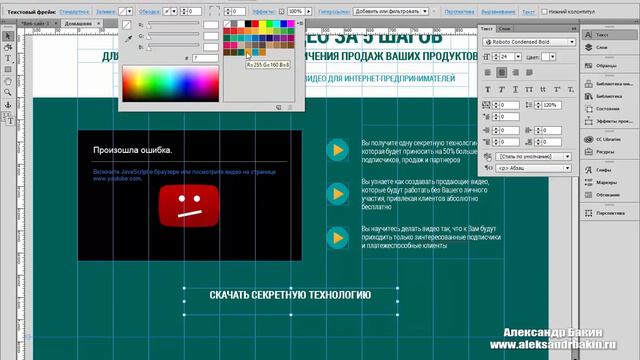Click the Effects link in toolbar
The height and width of the screenshot is (360, 640).
(263, 12)
